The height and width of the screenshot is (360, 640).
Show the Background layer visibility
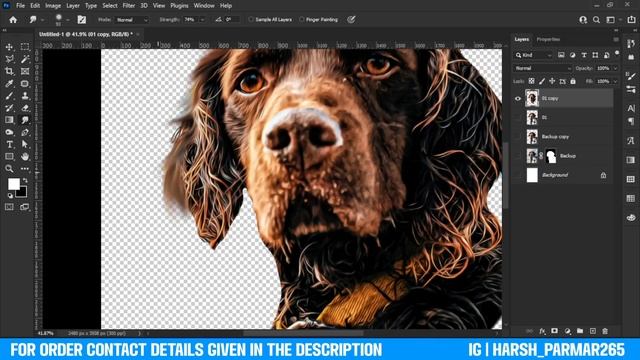[x=518, y=175]
